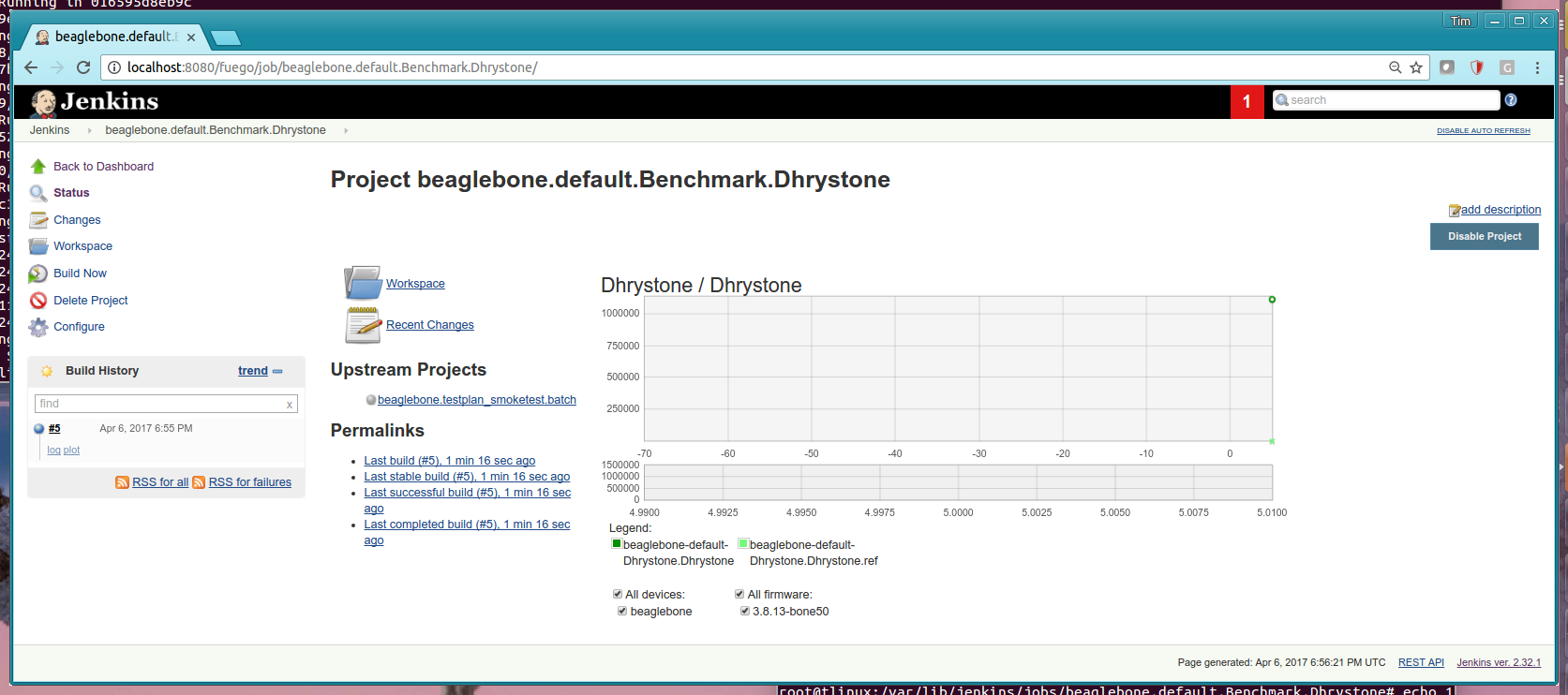Click the Workspace folder icon in sidebar
The height and width of the screenshot is (695, 1568).
click(38, 246)
